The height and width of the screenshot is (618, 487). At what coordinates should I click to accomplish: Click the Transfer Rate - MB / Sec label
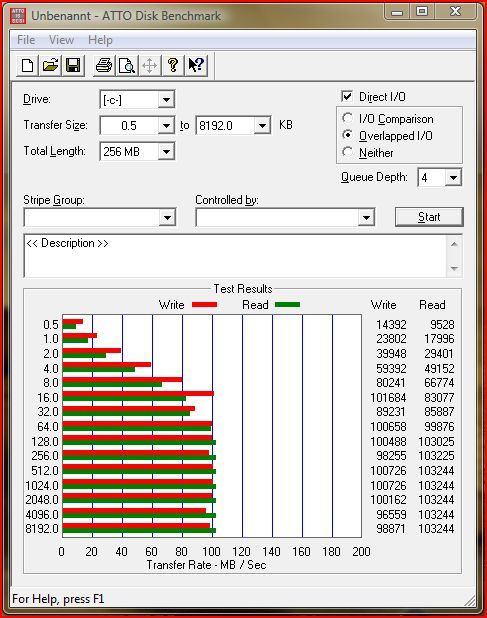coord(206,565)
